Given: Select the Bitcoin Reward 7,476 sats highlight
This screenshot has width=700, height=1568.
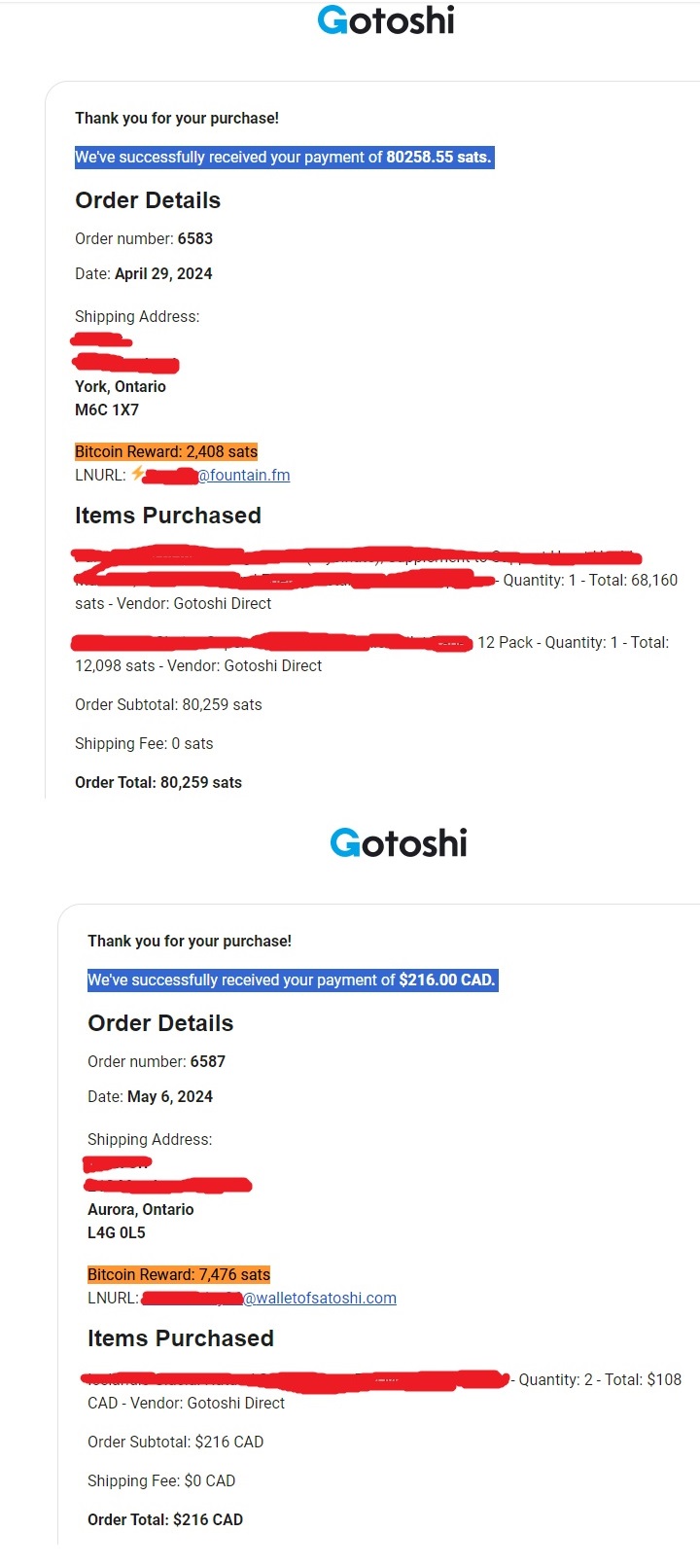Looking at the screenshot, I should click(179, 1274).
